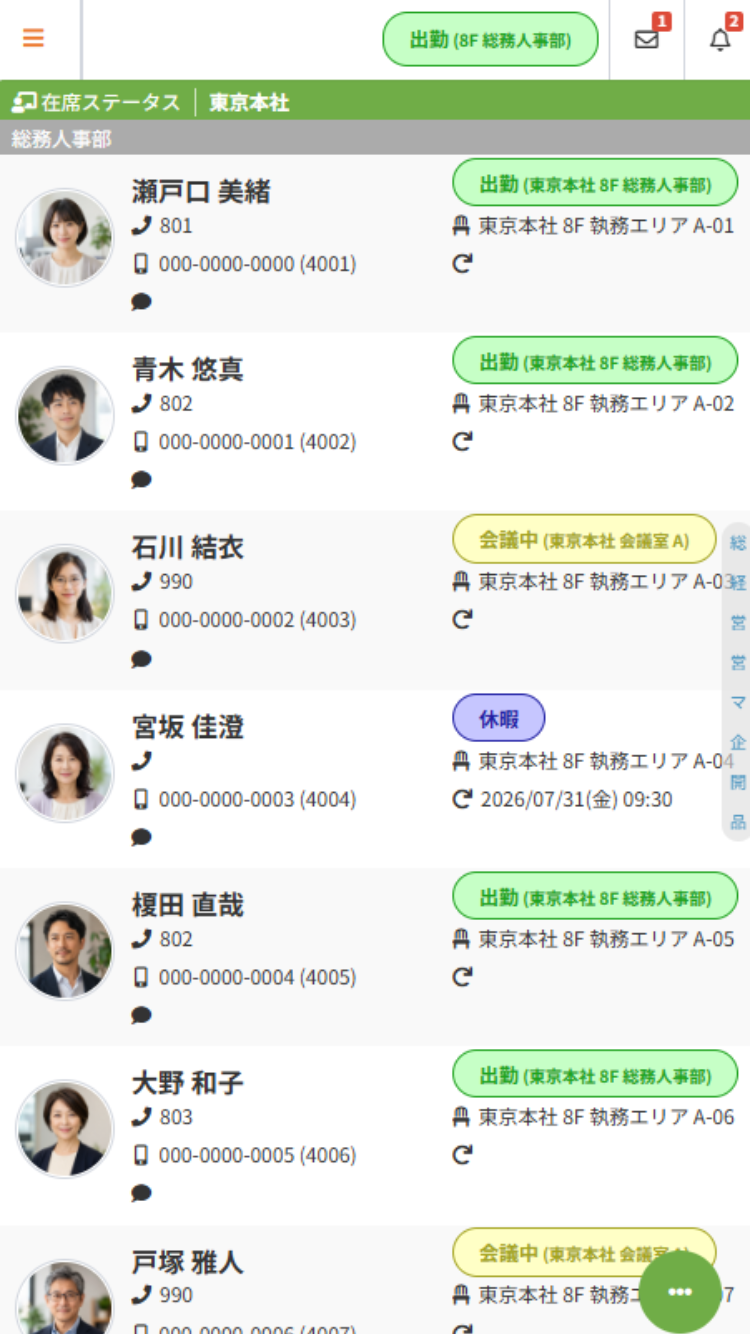Jump to 開 in side index
The height and width of the screenshot is (1334, 750).
[x=738, y=783]
